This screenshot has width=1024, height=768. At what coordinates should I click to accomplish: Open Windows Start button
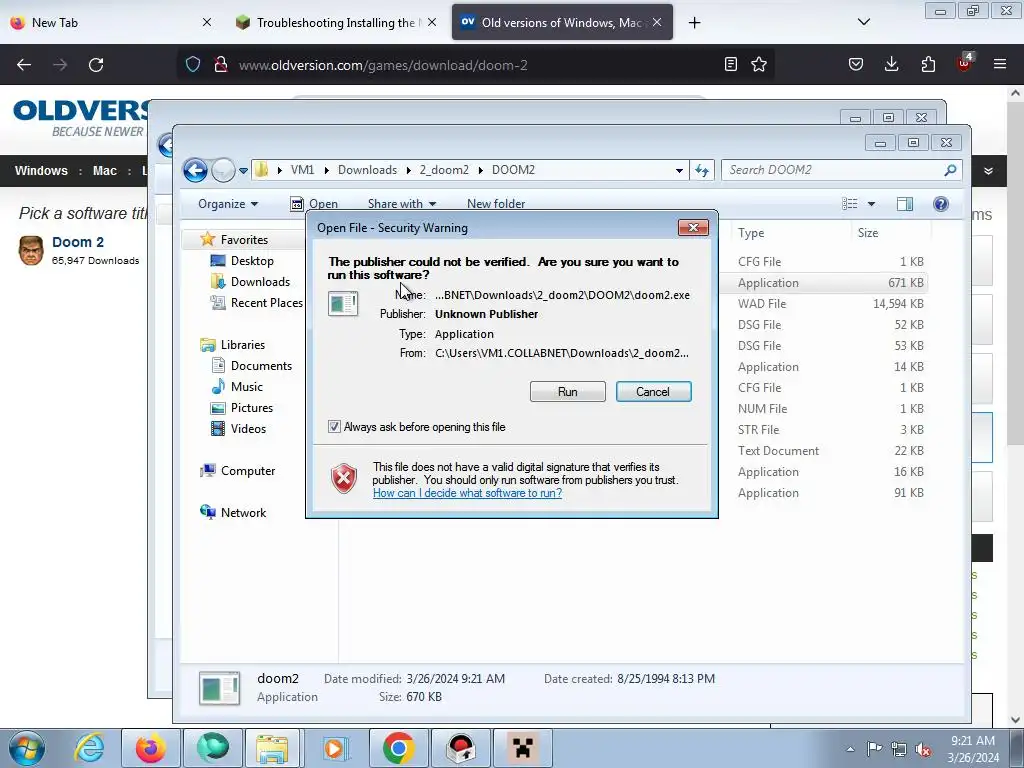tap(27, 748)
